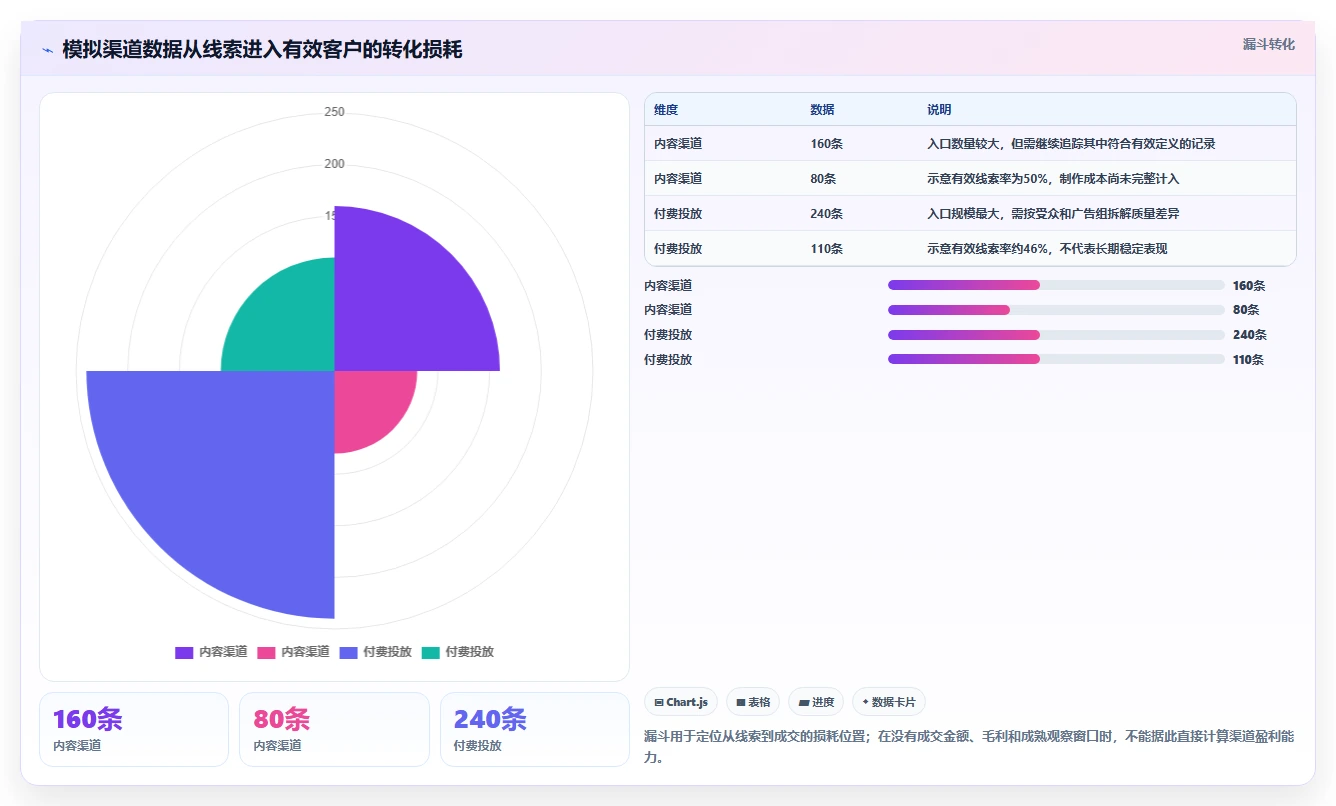Click the 漏斗转化 tag in the header
The width and height of the screenshot is (1336, 806).
pos(1269,44)
